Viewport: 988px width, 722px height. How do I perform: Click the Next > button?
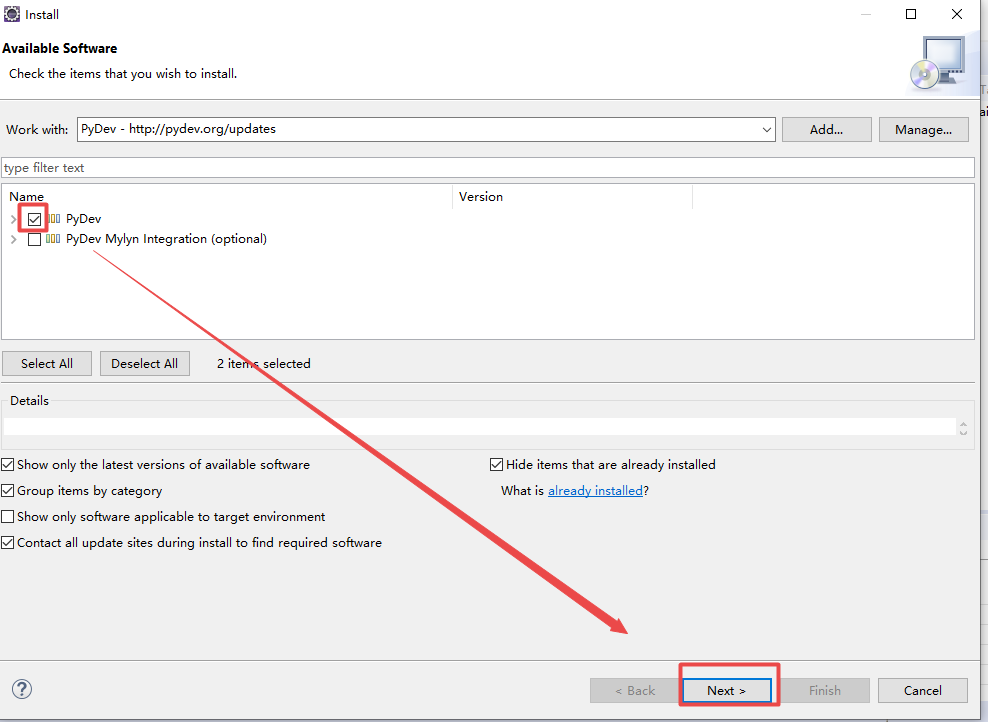coord(727,690)
